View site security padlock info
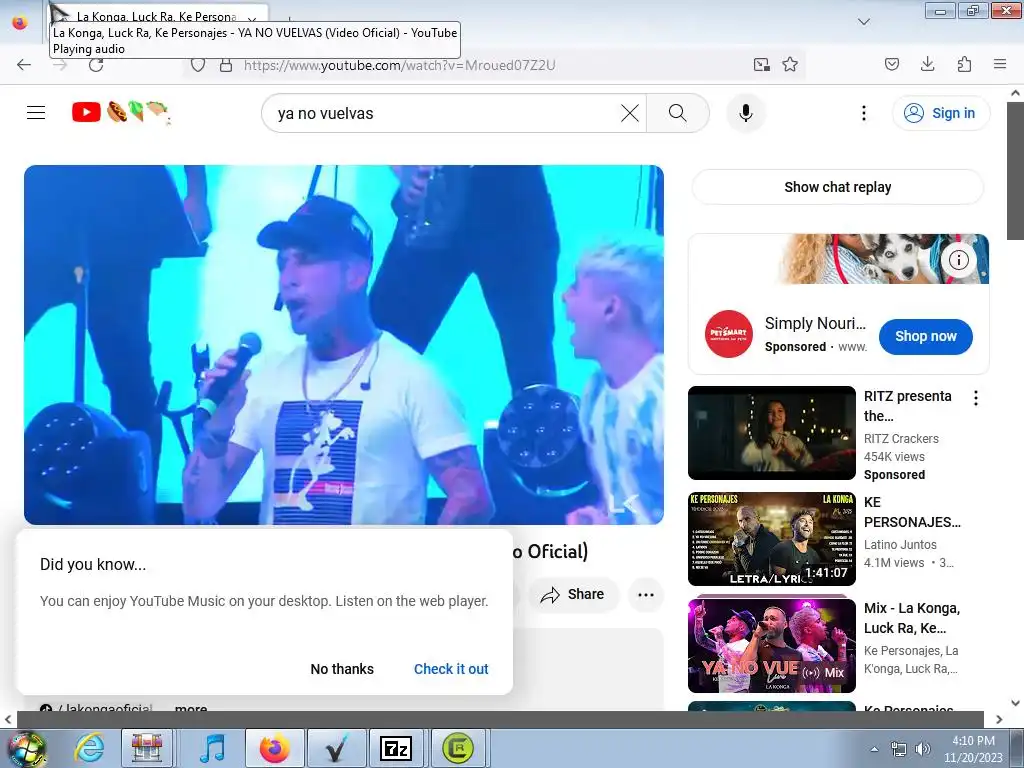Viewport: 1024px width, 768px height. tap(226, 65)
